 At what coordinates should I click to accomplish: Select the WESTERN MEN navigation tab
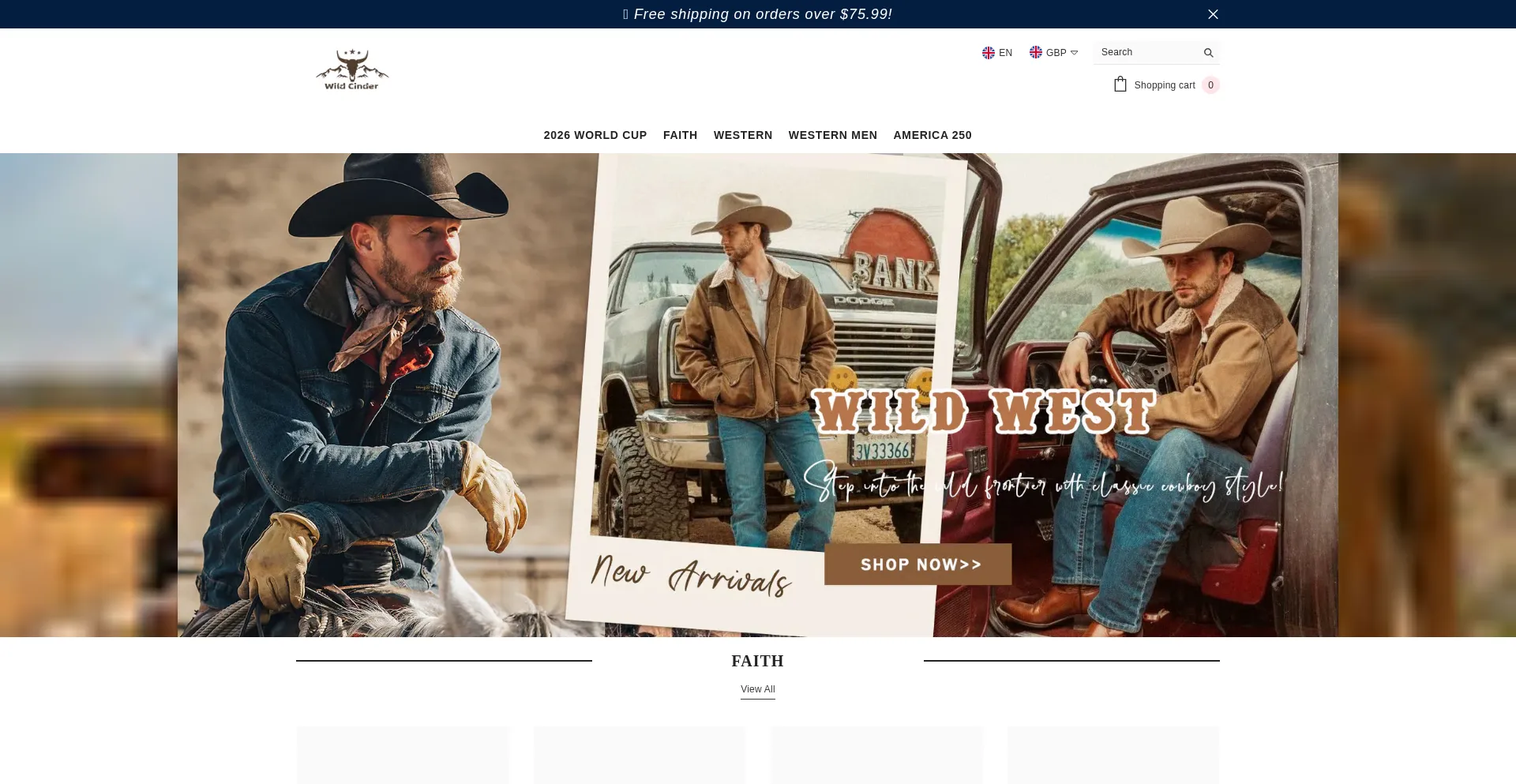832,135
